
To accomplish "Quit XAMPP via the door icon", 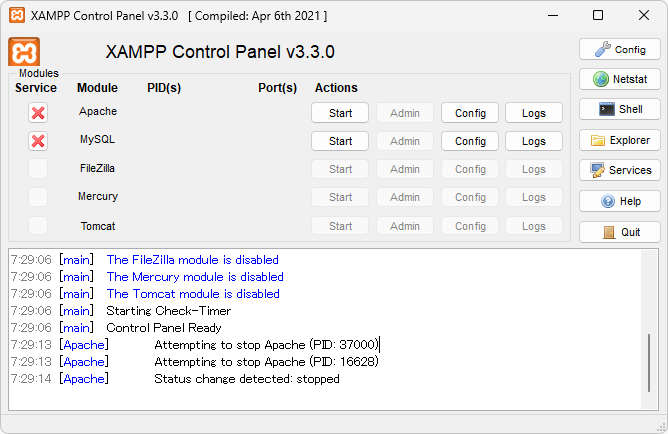I will coord(608,232).
